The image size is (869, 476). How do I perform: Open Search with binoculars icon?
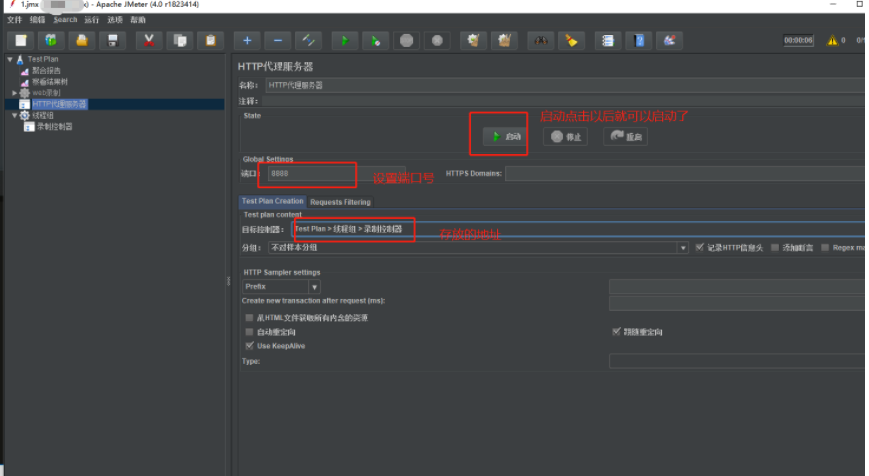click(x=540, y=40)
